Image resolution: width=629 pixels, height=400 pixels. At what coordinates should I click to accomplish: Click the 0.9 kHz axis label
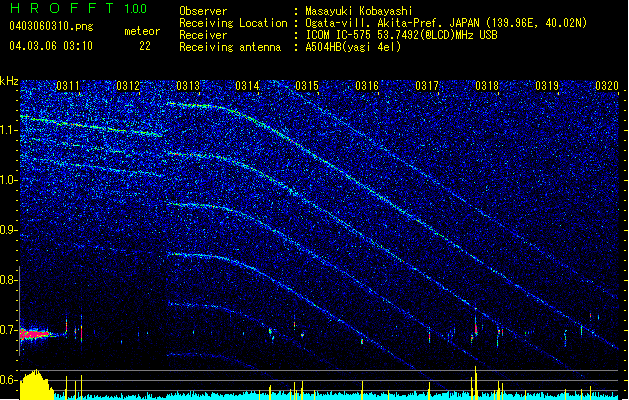coord(9,230)
